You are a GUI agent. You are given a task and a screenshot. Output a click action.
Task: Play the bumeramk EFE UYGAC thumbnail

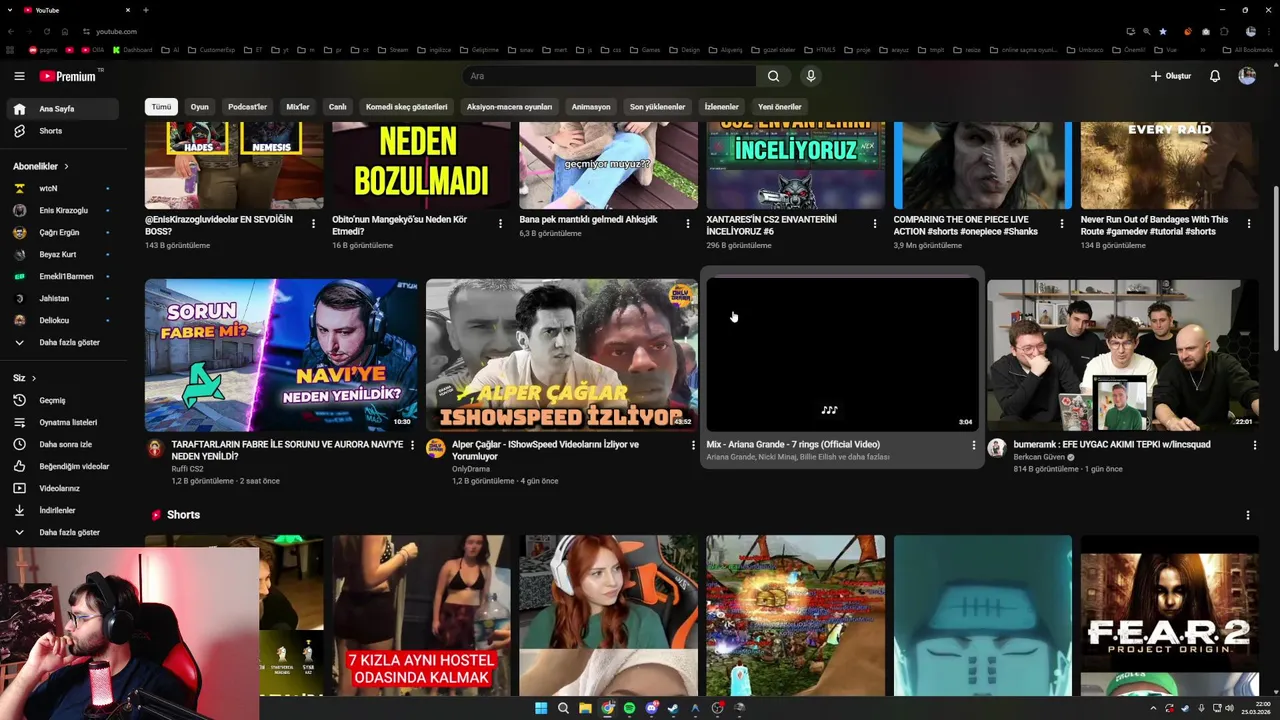1123,355
